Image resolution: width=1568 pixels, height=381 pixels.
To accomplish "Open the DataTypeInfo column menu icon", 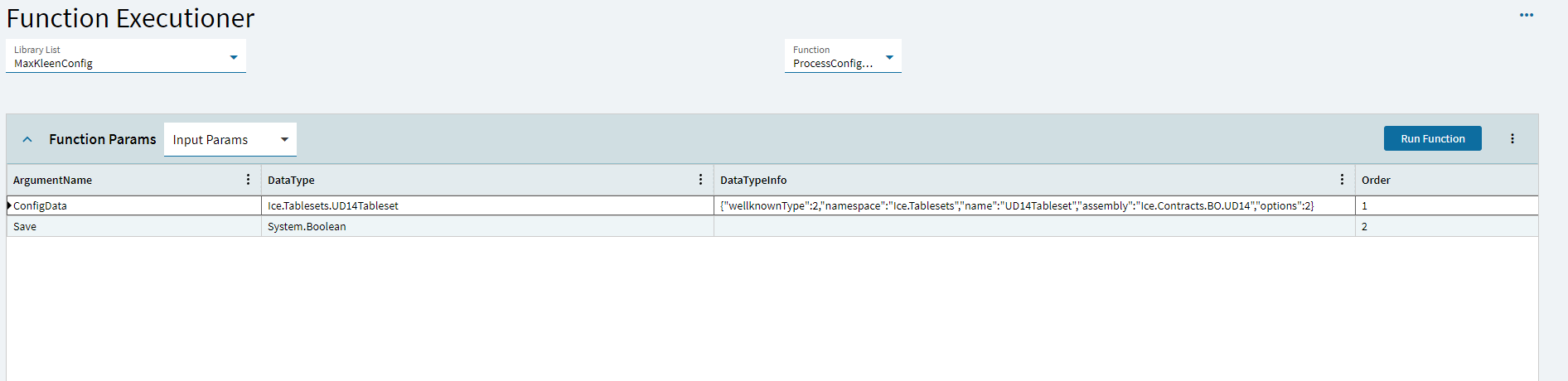I will point(1342,180).
